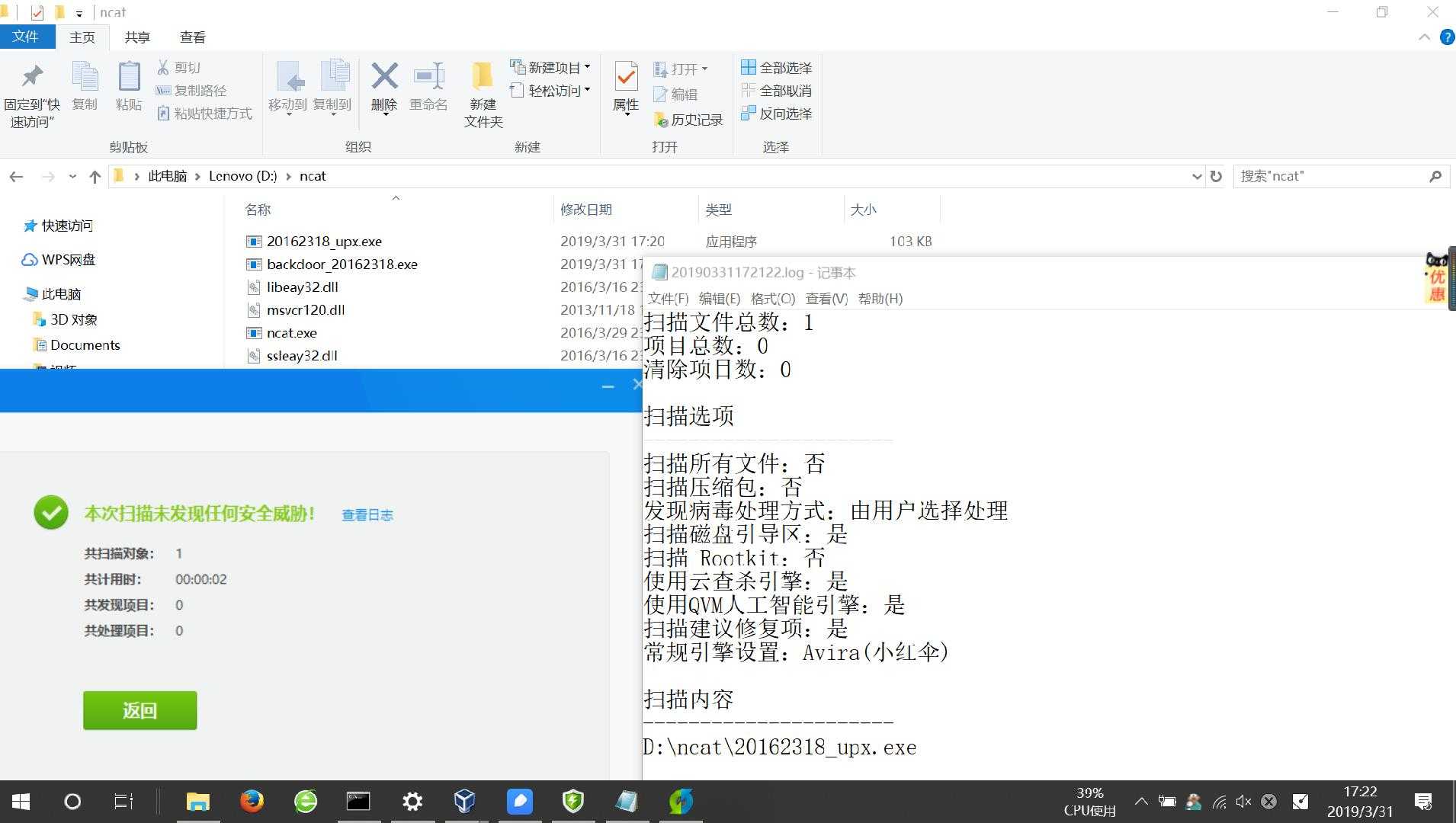This screenshot has width=1456, height=823.
Task: Click Select all in the ribbon
Action: coord(777,68)
